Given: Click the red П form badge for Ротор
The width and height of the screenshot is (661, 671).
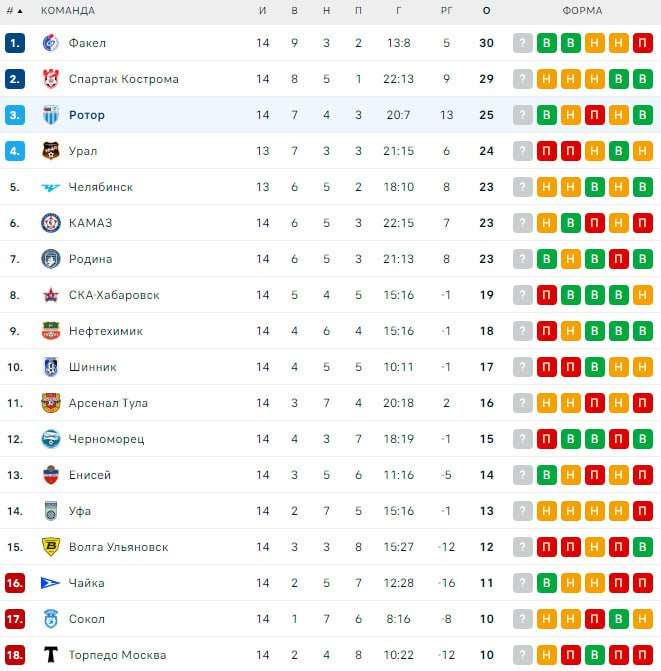Looking at the screenshot, I should 595,115.
